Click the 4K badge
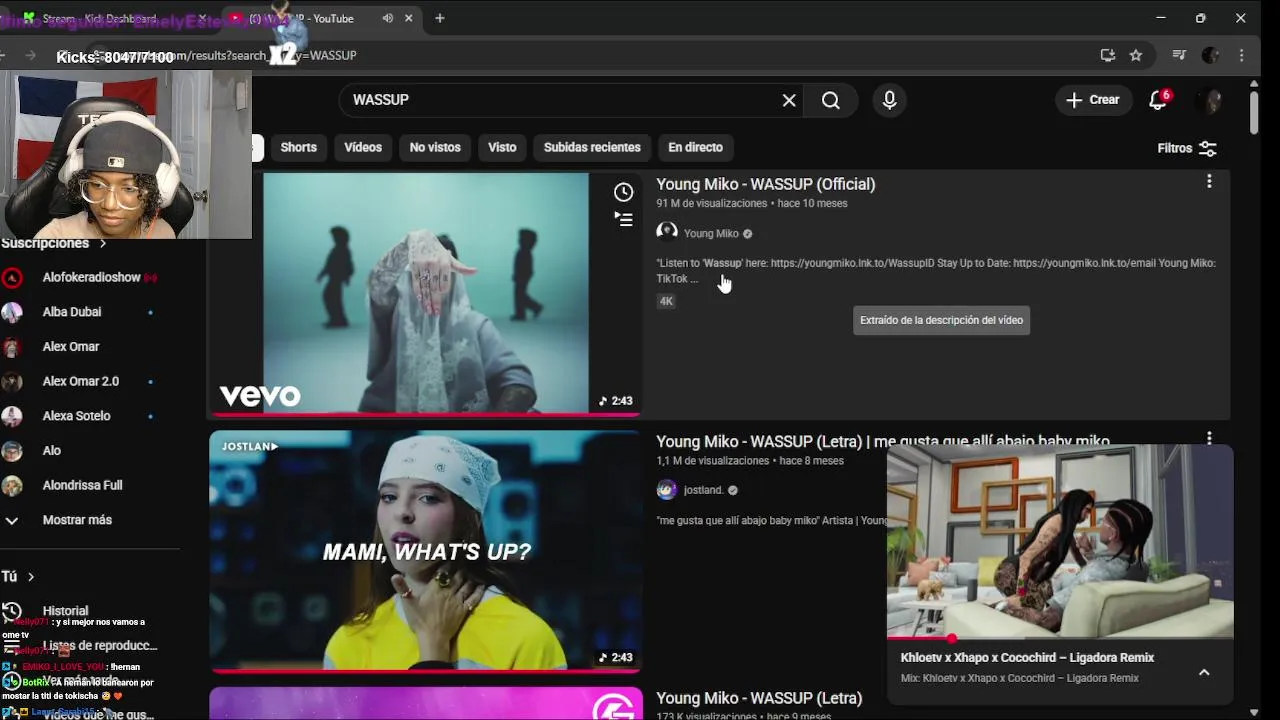Viewport: 1280px width, 720px height. point(666,301)
